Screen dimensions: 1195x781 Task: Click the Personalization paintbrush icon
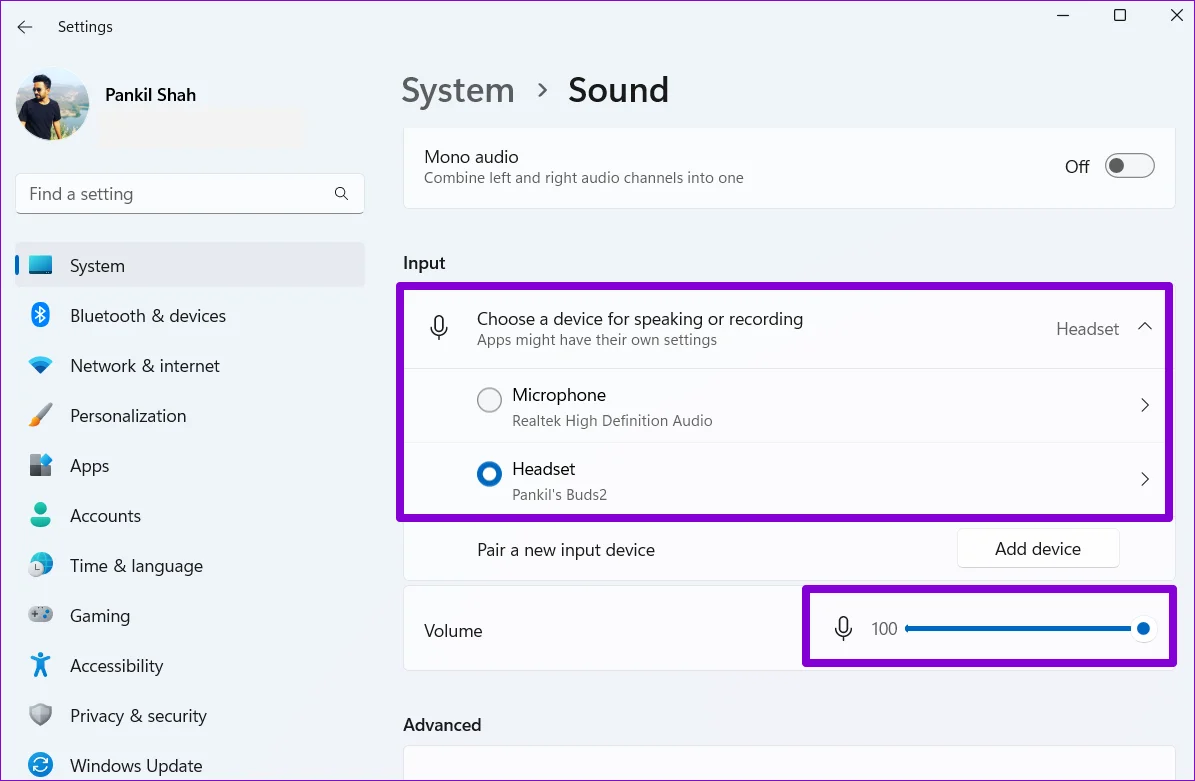coord(40,416)
